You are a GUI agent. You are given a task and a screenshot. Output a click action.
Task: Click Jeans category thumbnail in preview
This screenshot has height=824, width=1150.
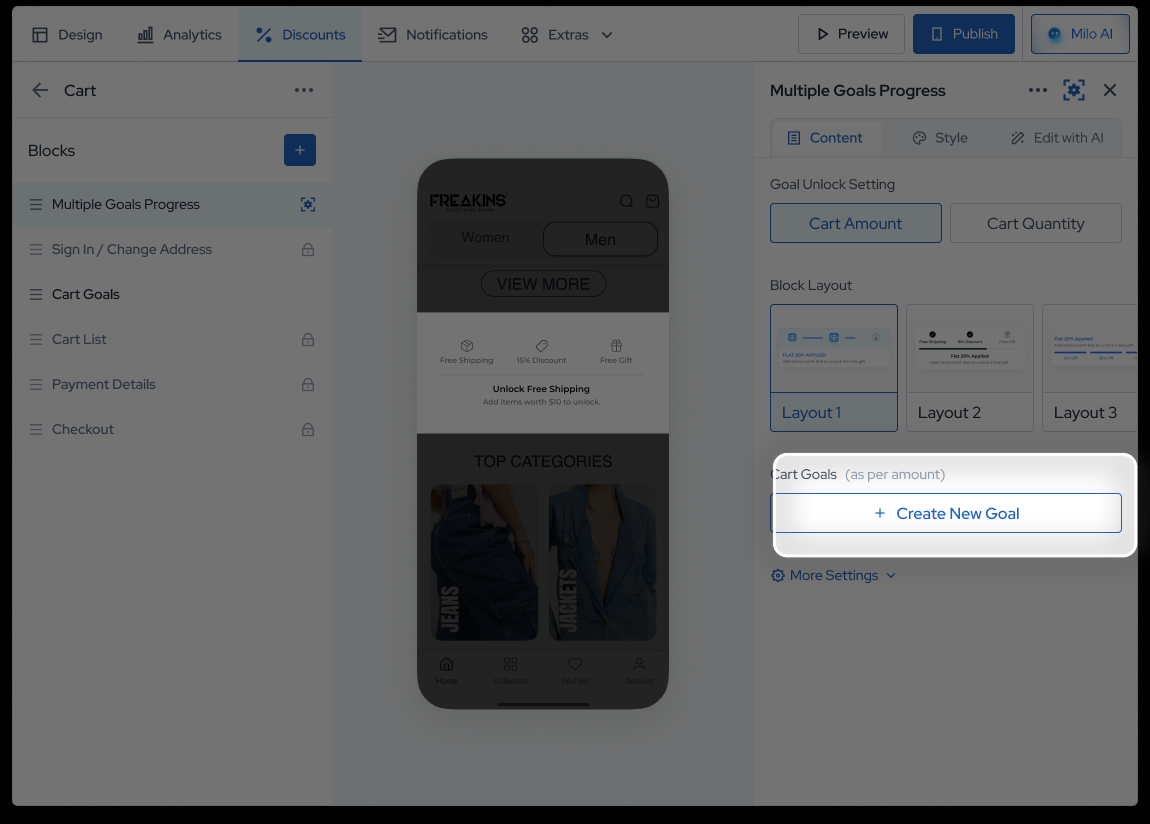pos(484,562)
